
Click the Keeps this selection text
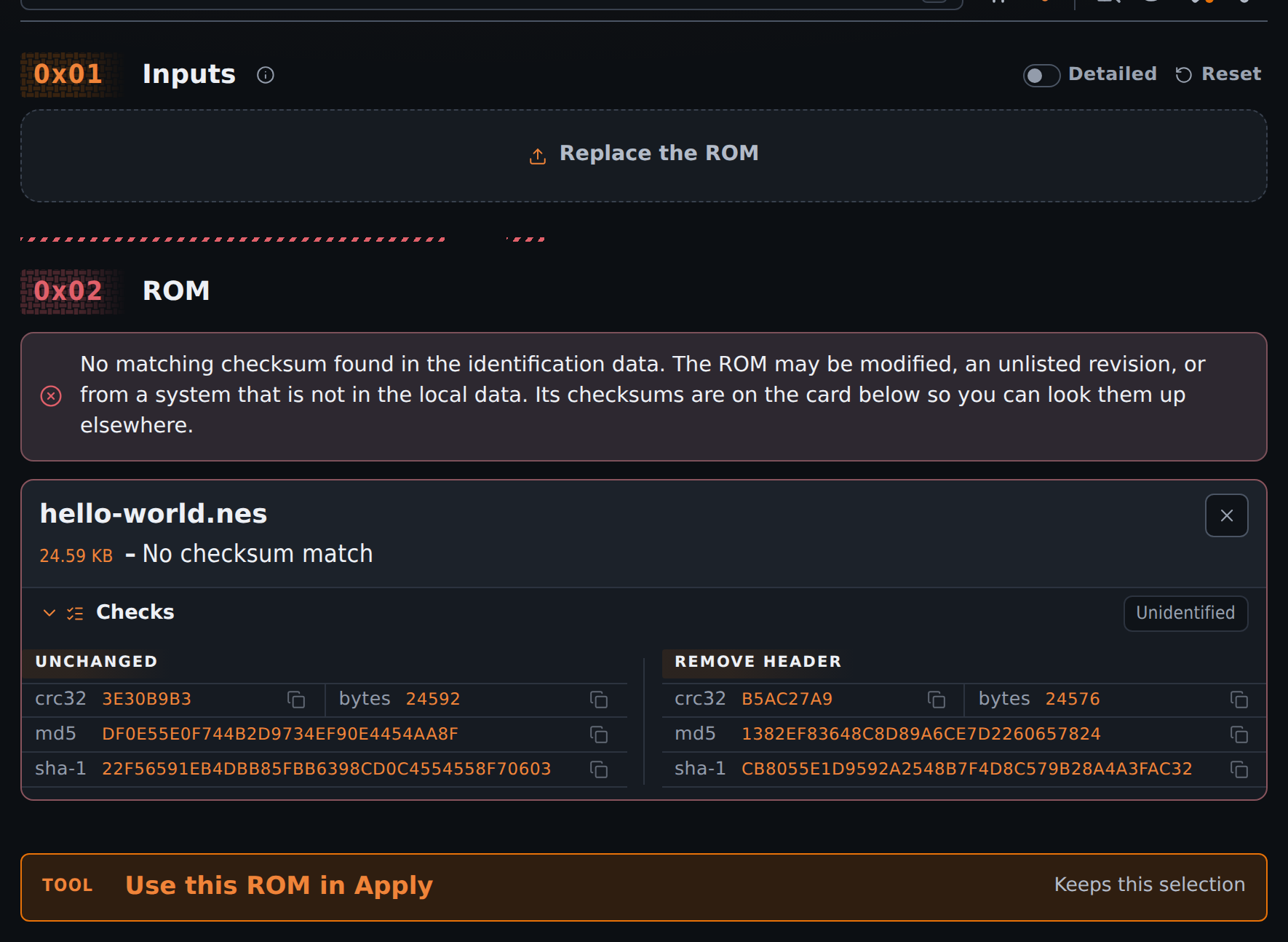pyautogui.click(x=1150, y=884)
